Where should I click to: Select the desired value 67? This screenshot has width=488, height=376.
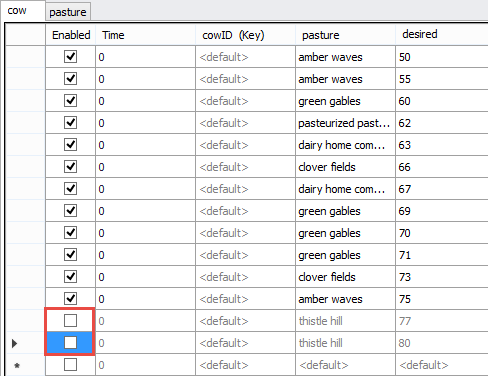(x=405, y=189)
